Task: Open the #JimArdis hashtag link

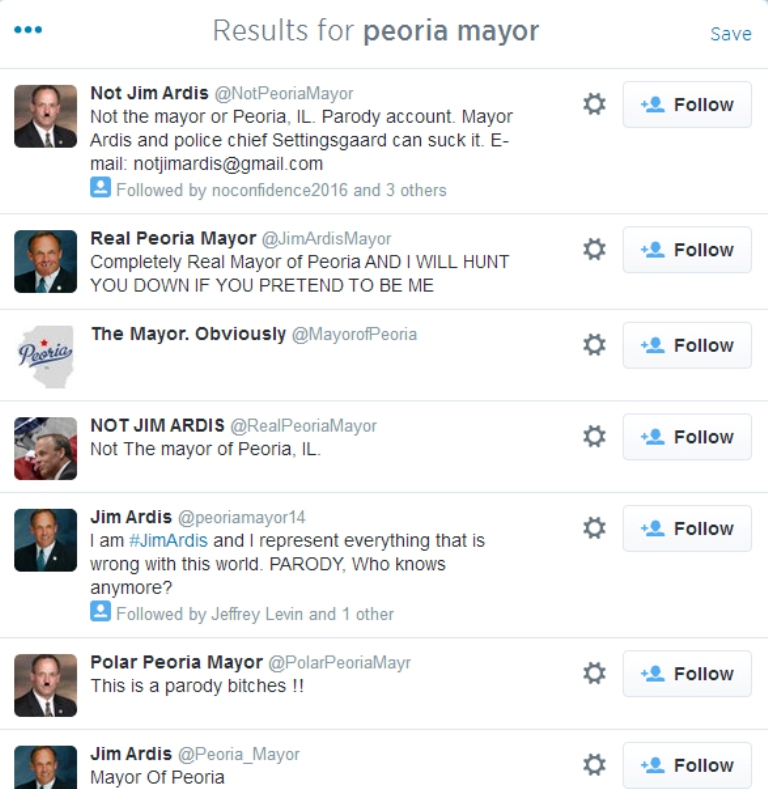Action: [x=168, y=541]
